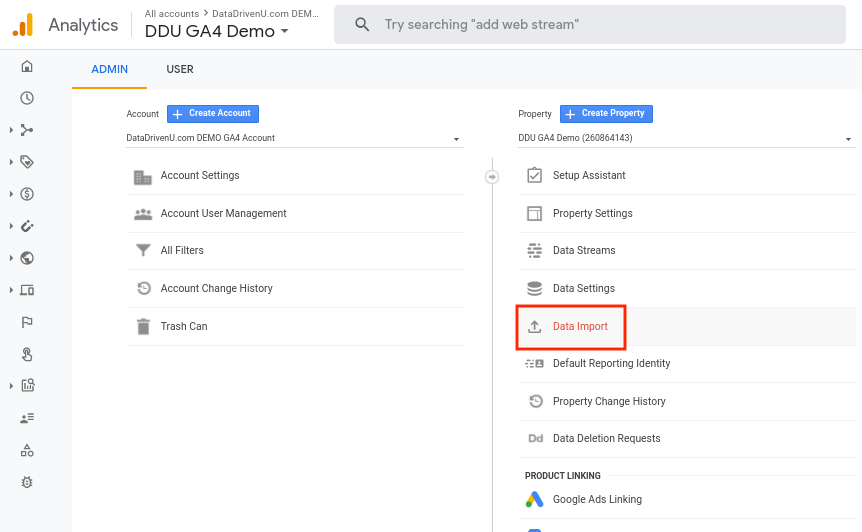
Task: Open the DebugView bug icon
Action: pyautogui.click(x=26, y=482)
